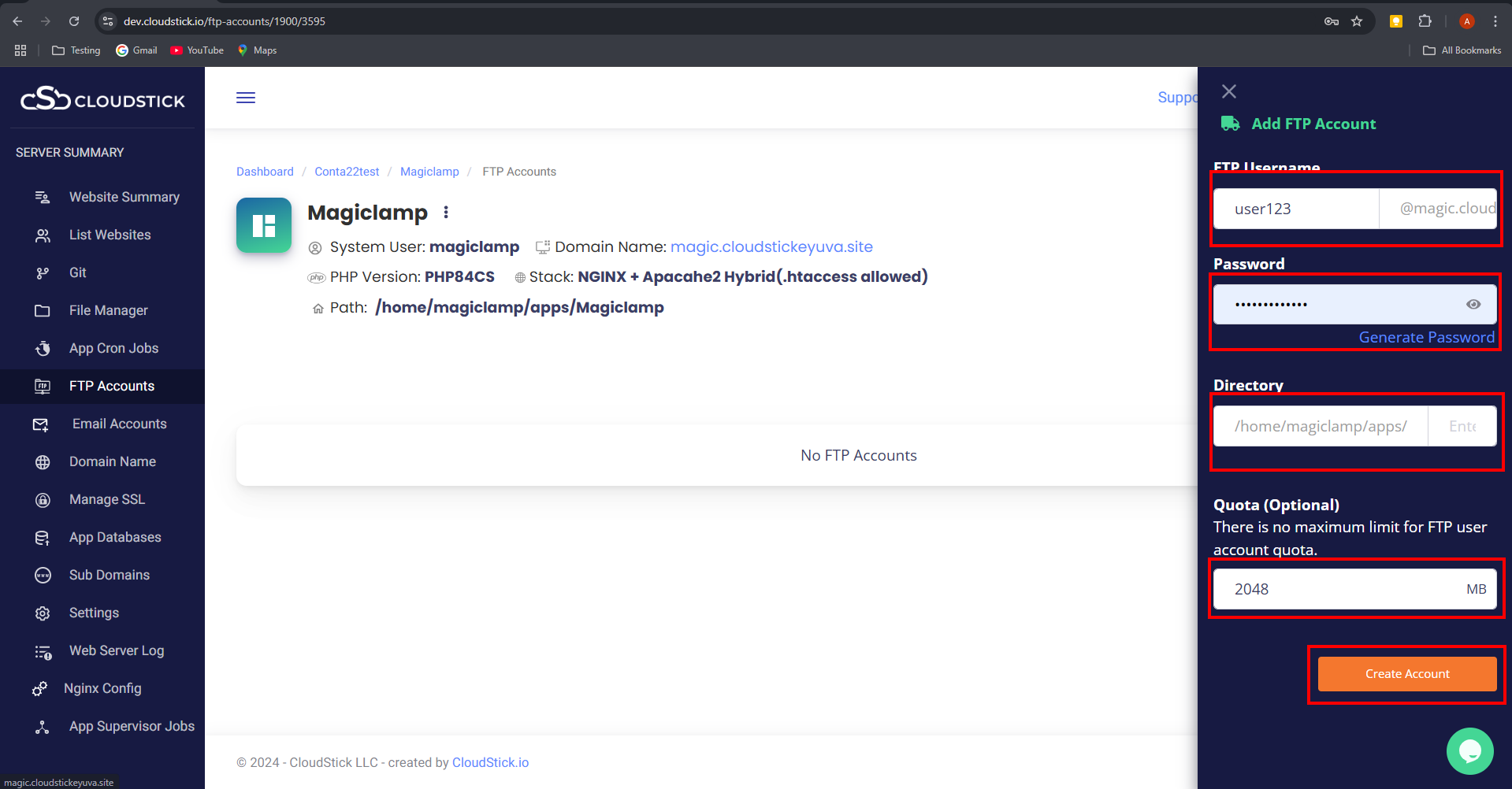Open App Cron Jobs icon
The height and width of the screenshot is (789, 1512).
pos(43,348)
